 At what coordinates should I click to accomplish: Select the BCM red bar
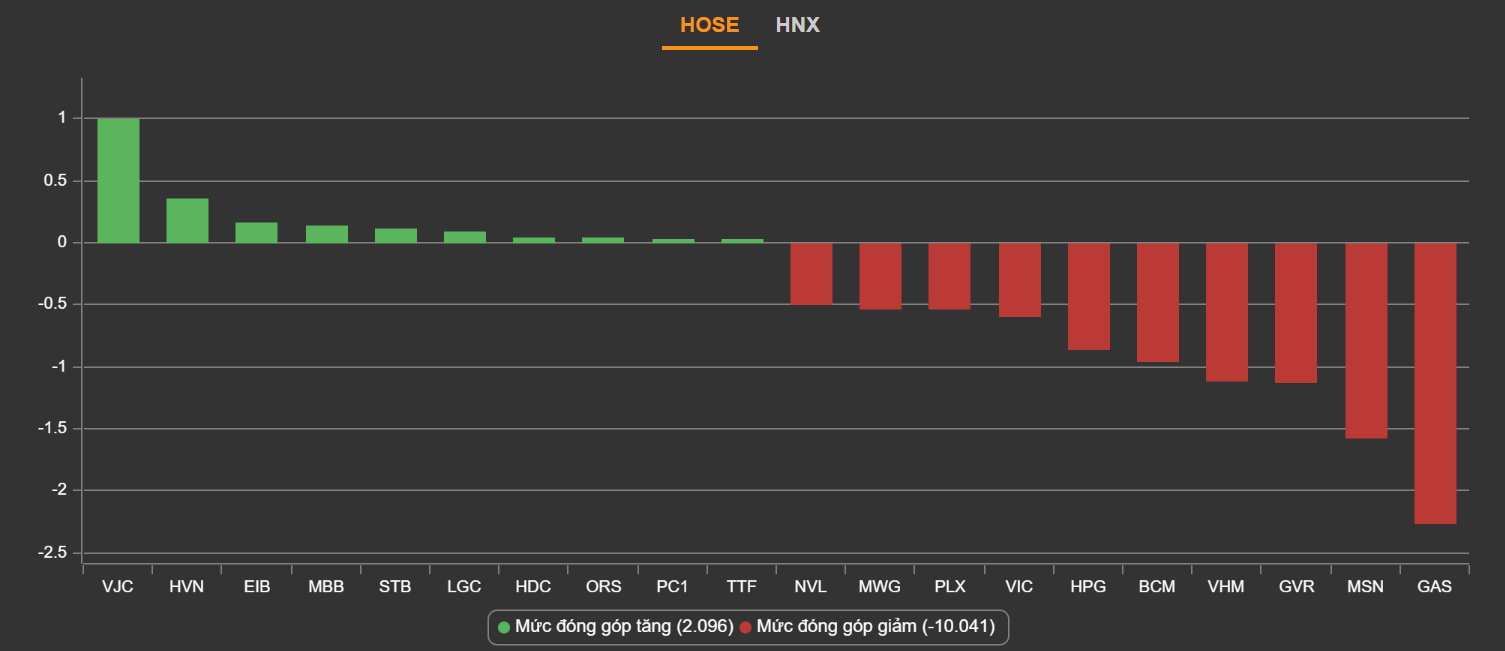[1157, 302]
